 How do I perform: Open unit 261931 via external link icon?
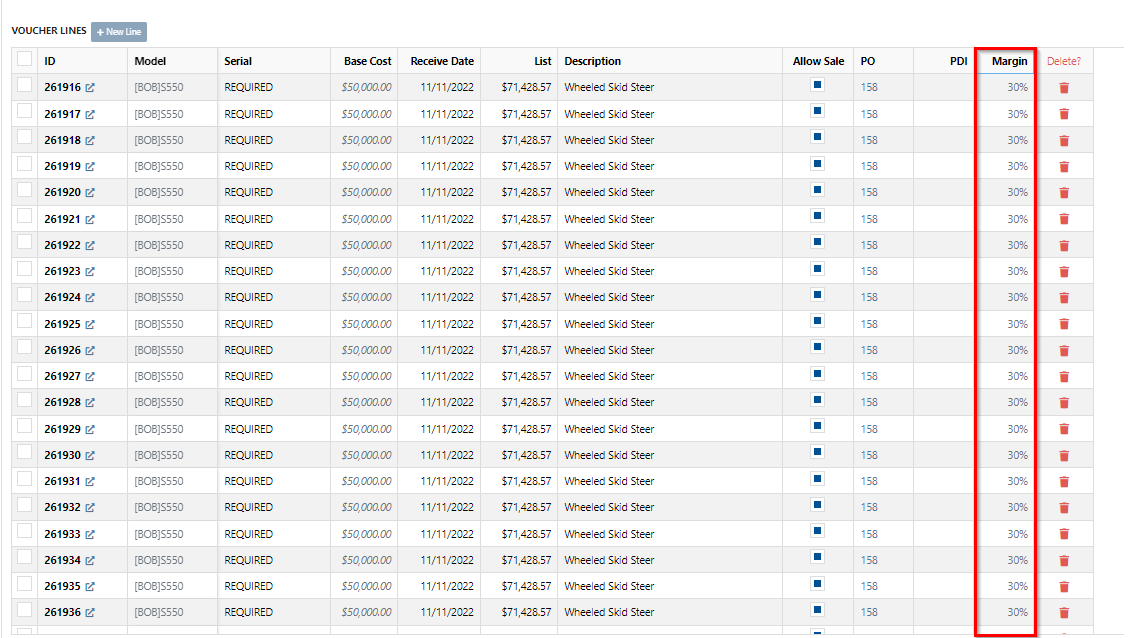(90, 481)
